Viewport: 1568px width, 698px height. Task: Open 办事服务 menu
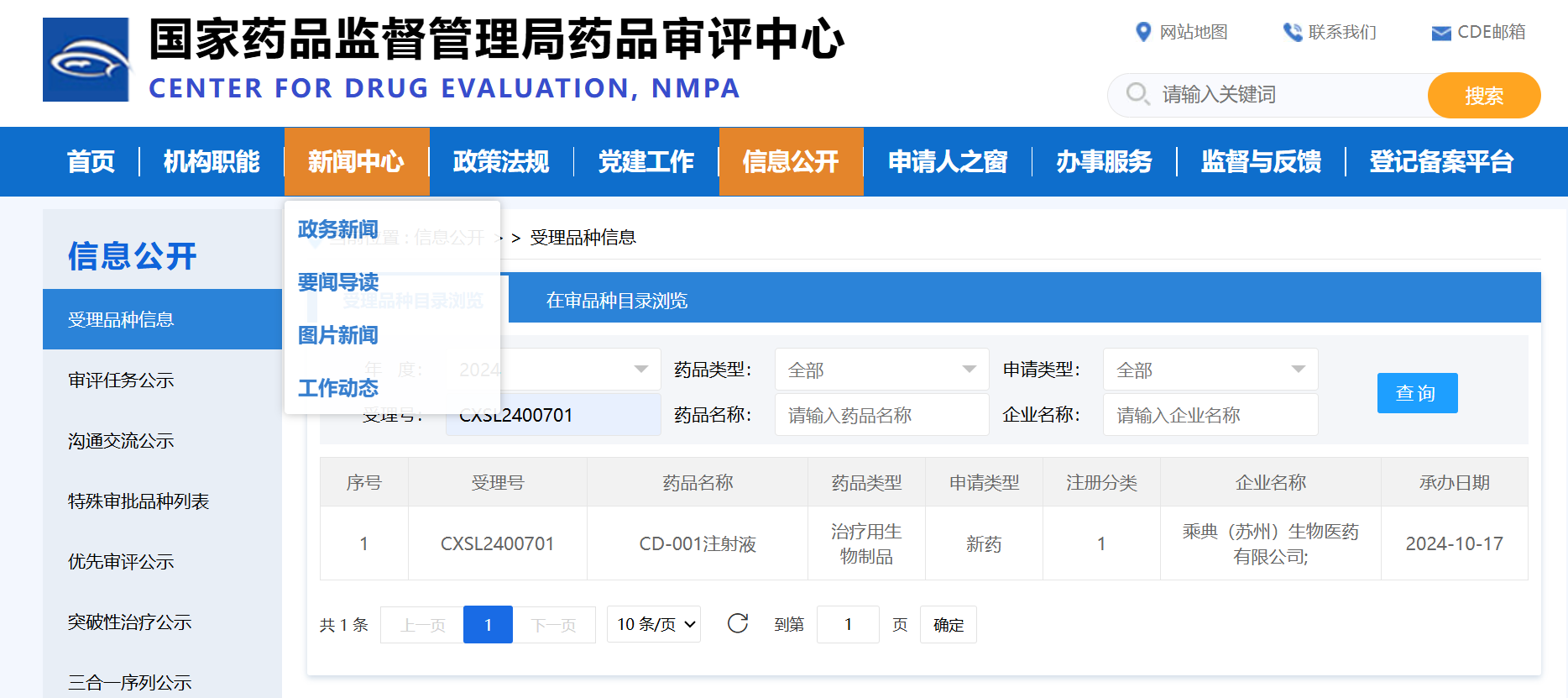click(x=1104, y=161)
